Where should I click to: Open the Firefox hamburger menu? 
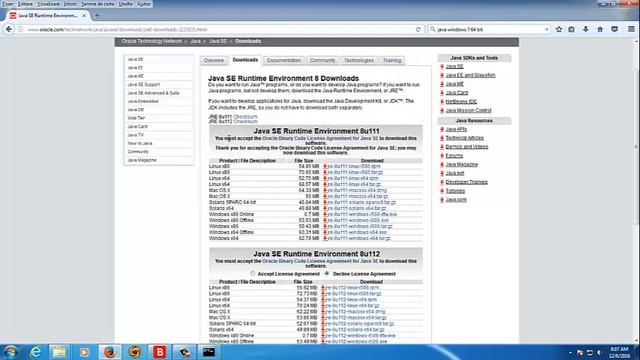[x=631, y=29]
